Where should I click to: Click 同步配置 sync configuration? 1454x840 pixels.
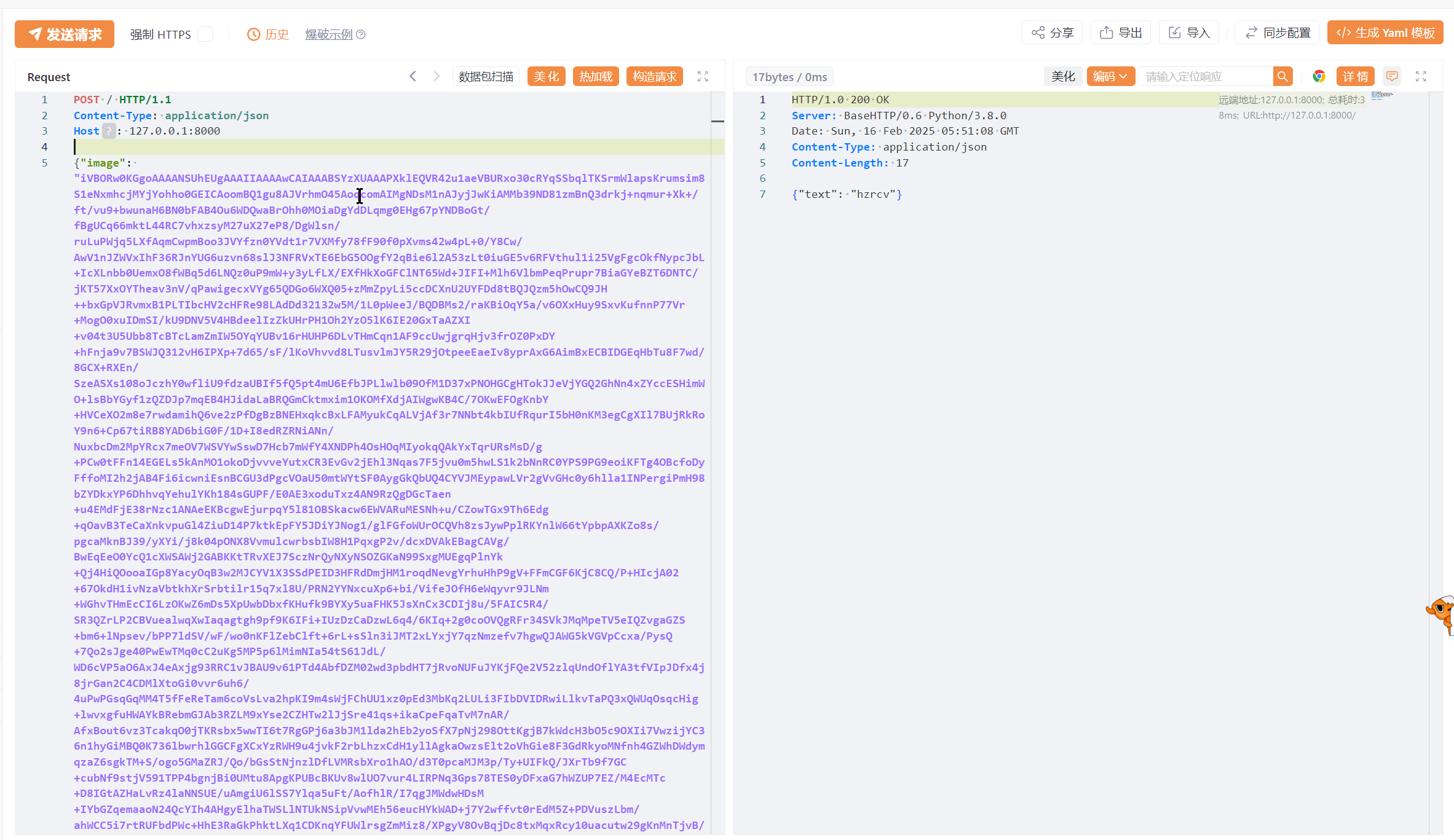[1278, 33]
